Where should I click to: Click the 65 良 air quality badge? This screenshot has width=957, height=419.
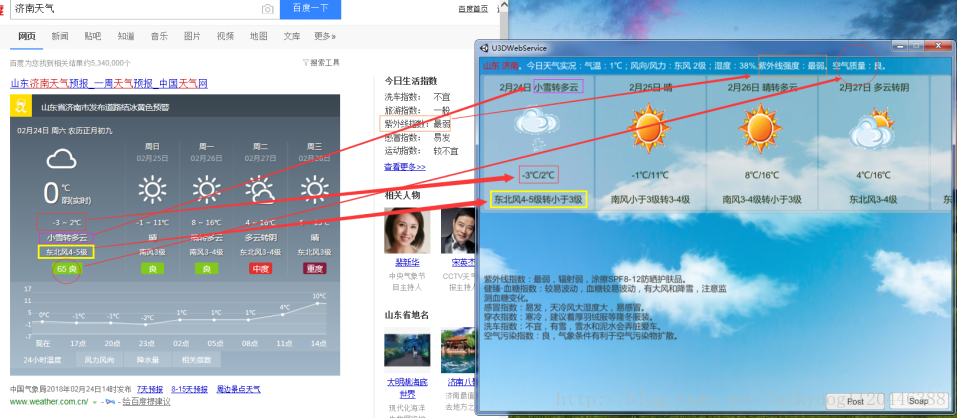point(67,268)
